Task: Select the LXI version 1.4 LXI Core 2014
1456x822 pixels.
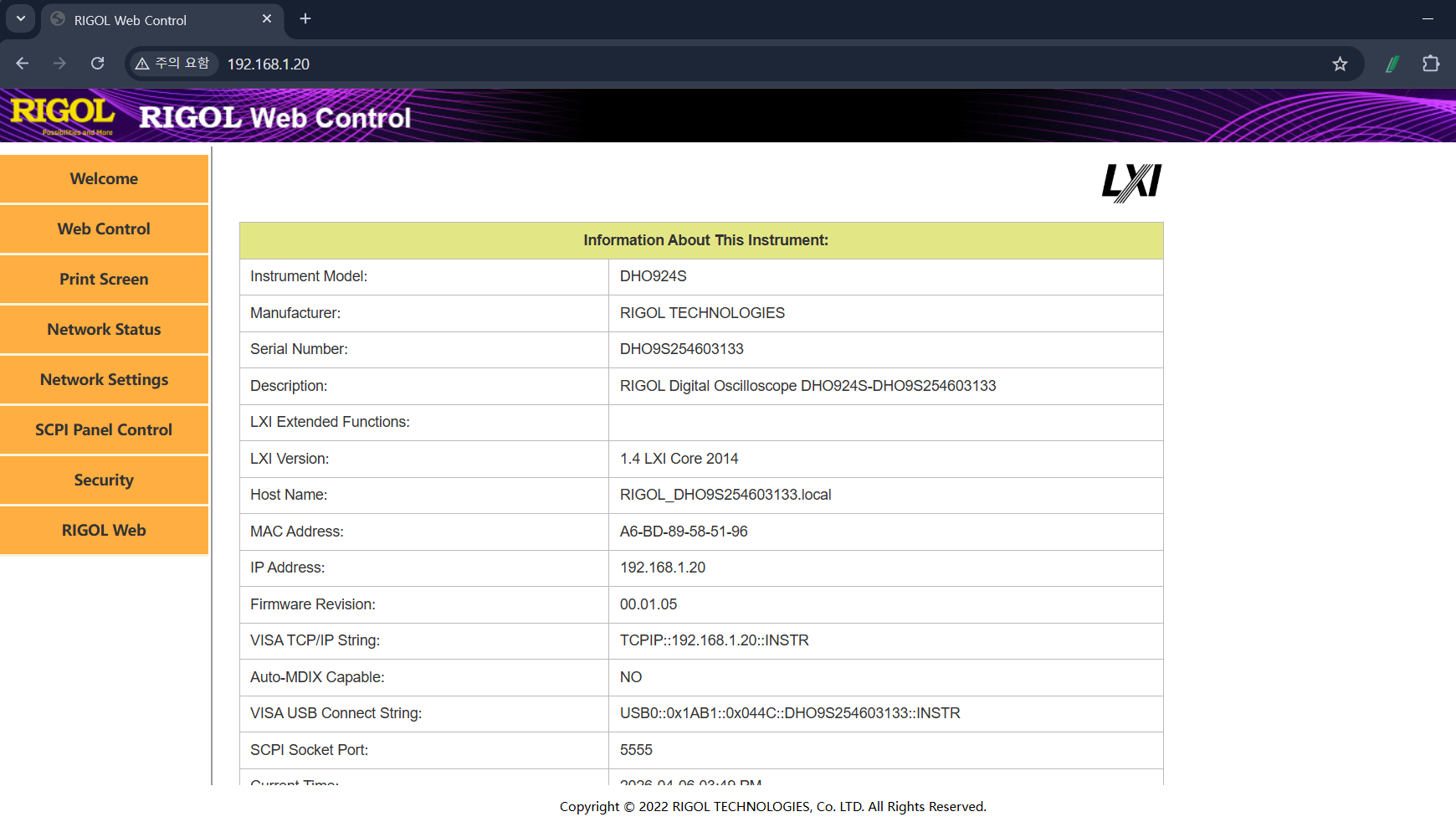Action: point(679,459)
